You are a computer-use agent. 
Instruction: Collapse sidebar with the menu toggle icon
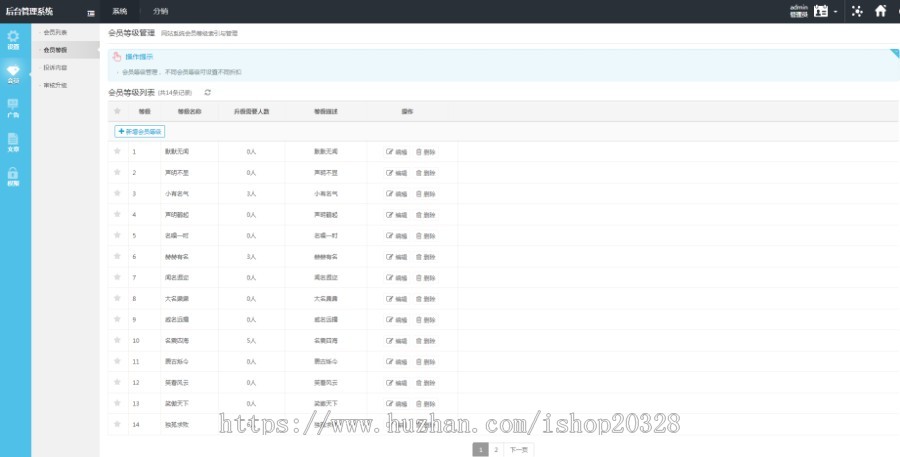coord(91,13)
